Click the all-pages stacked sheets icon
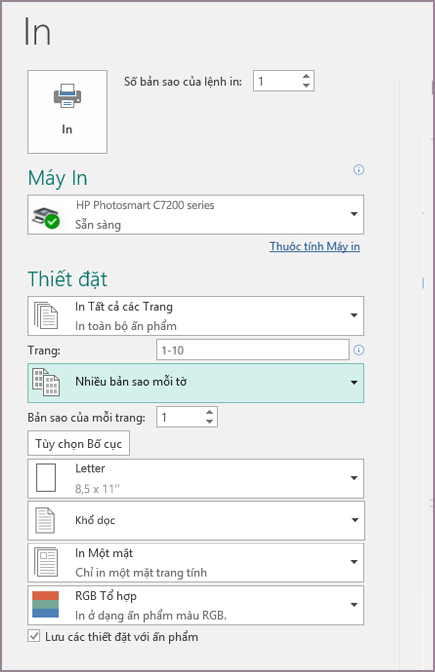 pos(46,316)
